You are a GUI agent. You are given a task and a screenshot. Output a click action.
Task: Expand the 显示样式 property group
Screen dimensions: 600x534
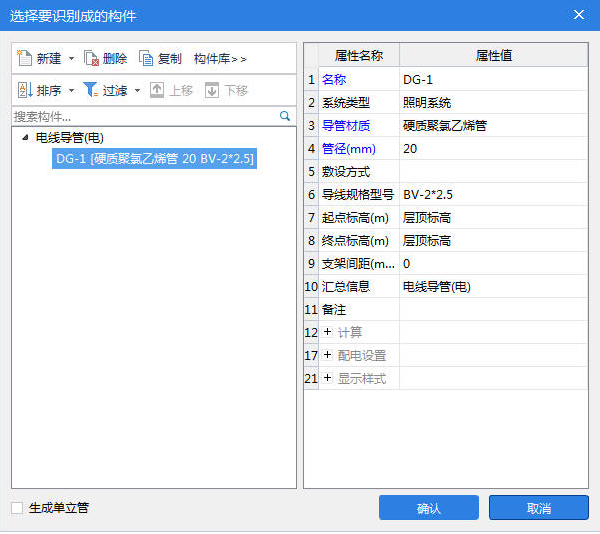click(327, 378)
